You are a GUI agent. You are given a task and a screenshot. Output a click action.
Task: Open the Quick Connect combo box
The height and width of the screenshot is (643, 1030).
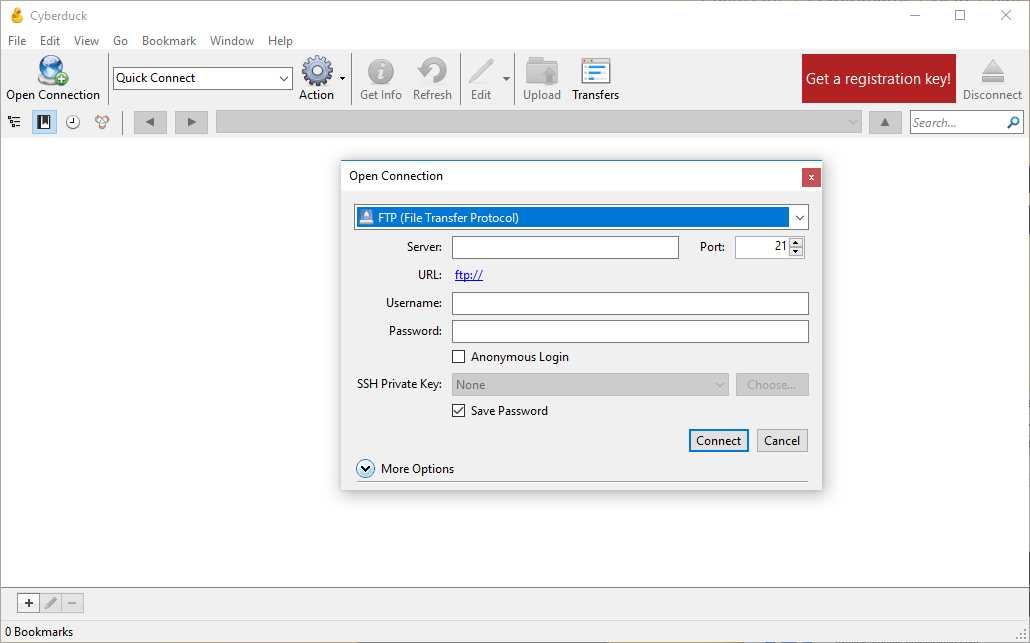point(202,78)
